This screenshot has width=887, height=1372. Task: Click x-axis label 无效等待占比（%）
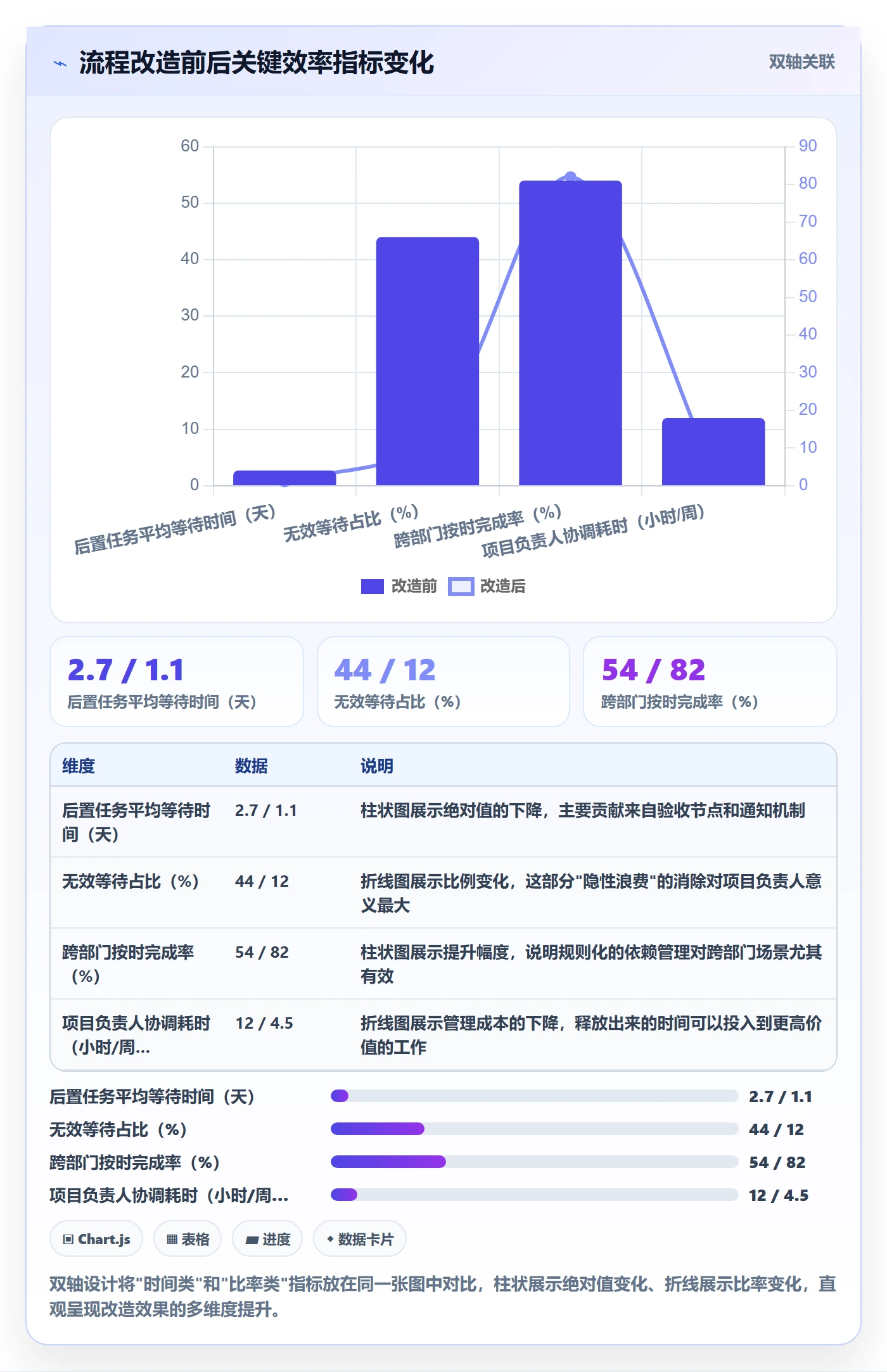(351, 523)
